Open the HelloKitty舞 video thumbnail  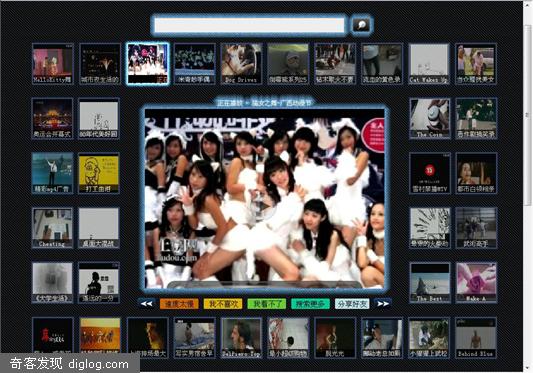[52, 64]
